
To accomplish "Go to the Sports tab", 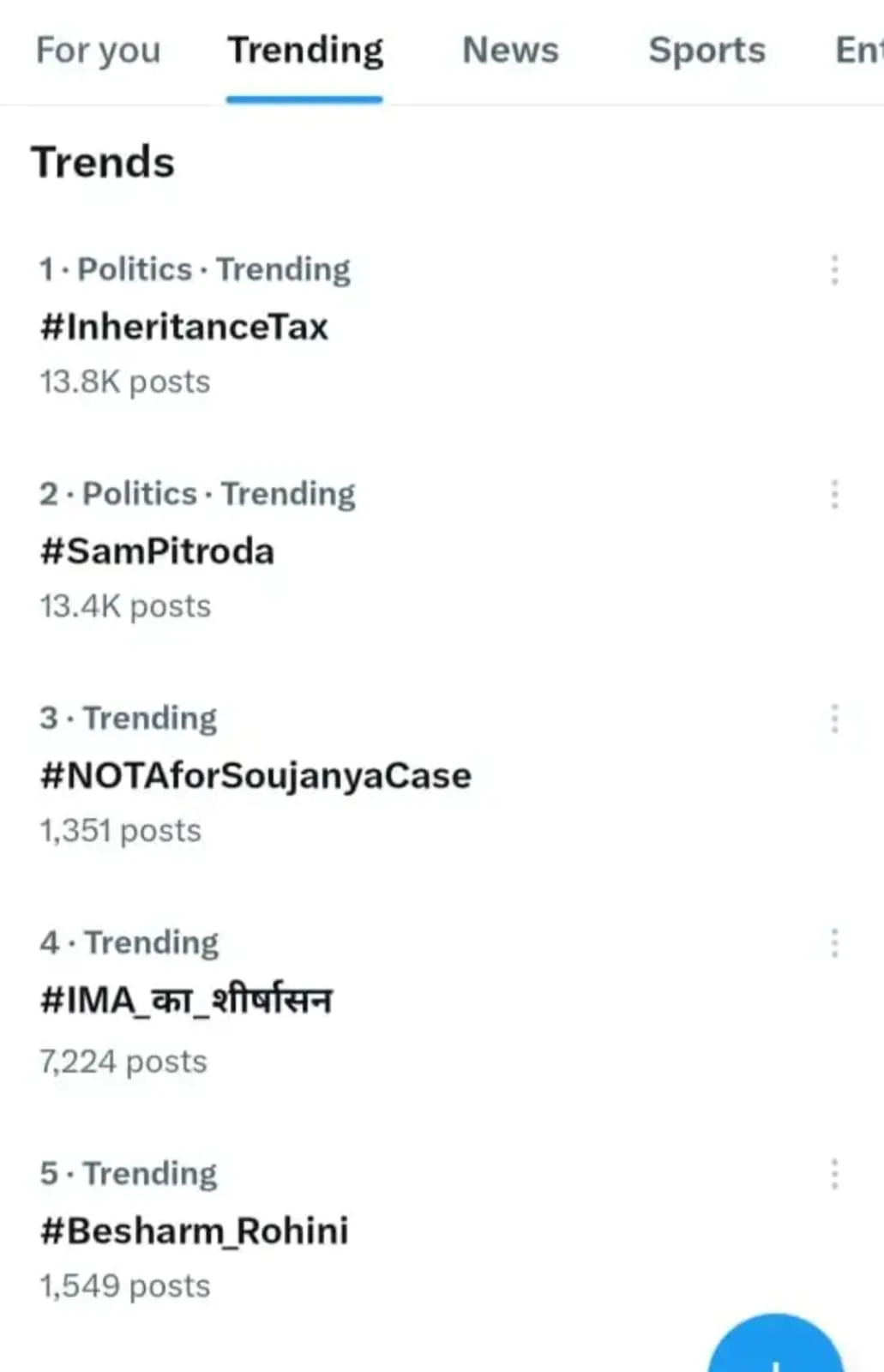I will coord(707,50).
